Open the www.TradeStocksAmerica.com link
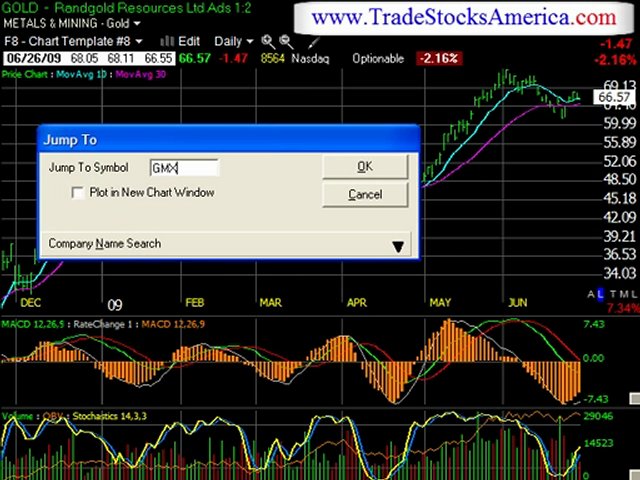Screen dimensions: 640x480 463,17
